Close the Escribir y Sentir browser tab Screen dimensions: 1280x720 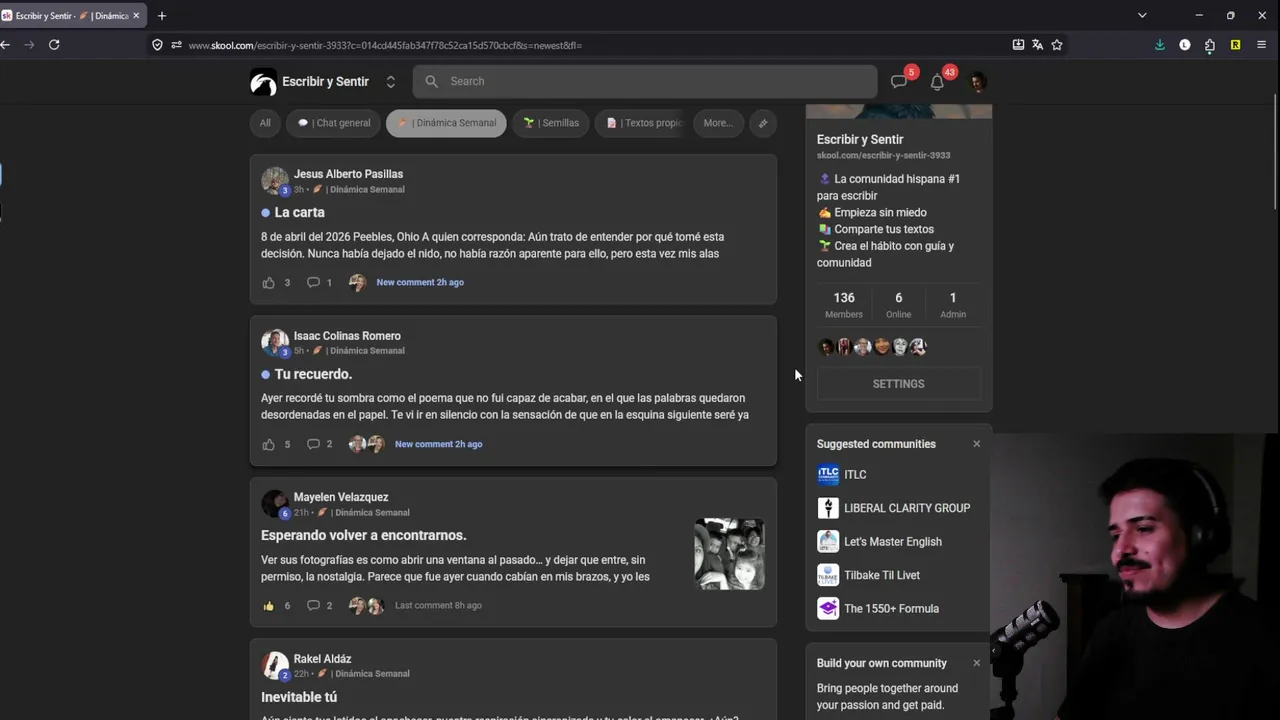pyautogui.click(x=136, y=16)
